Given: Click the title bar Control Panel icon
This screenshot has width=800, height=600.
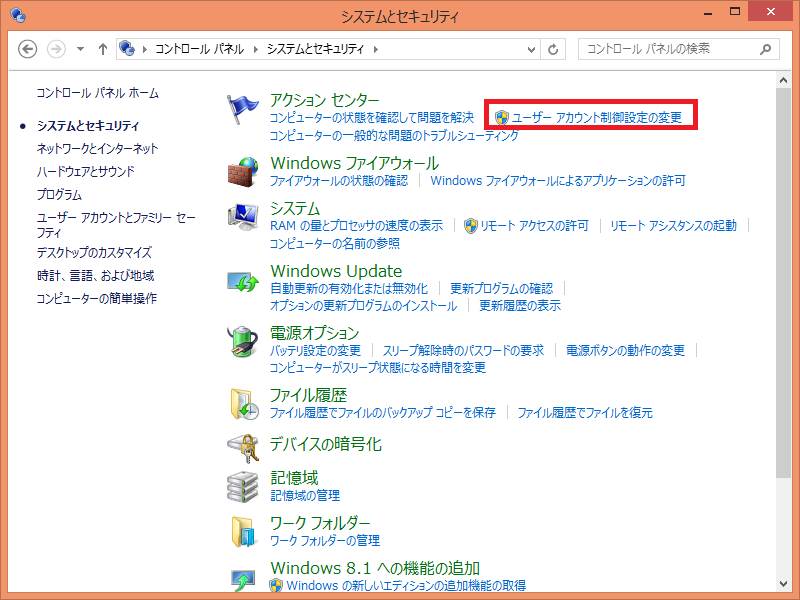Looking at the screenshot, I should click(18, 15).
